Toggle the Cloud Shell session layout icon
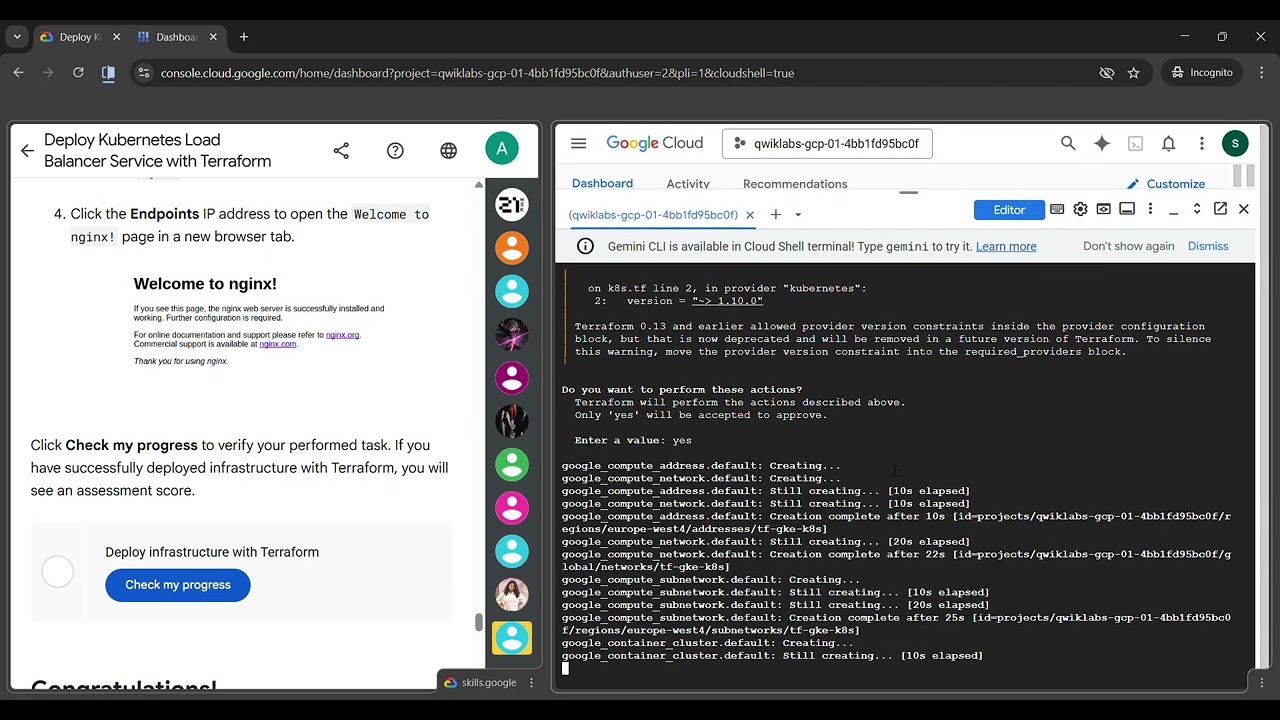This screenshot has width=1280, height=720. [x=1127, y=209]
